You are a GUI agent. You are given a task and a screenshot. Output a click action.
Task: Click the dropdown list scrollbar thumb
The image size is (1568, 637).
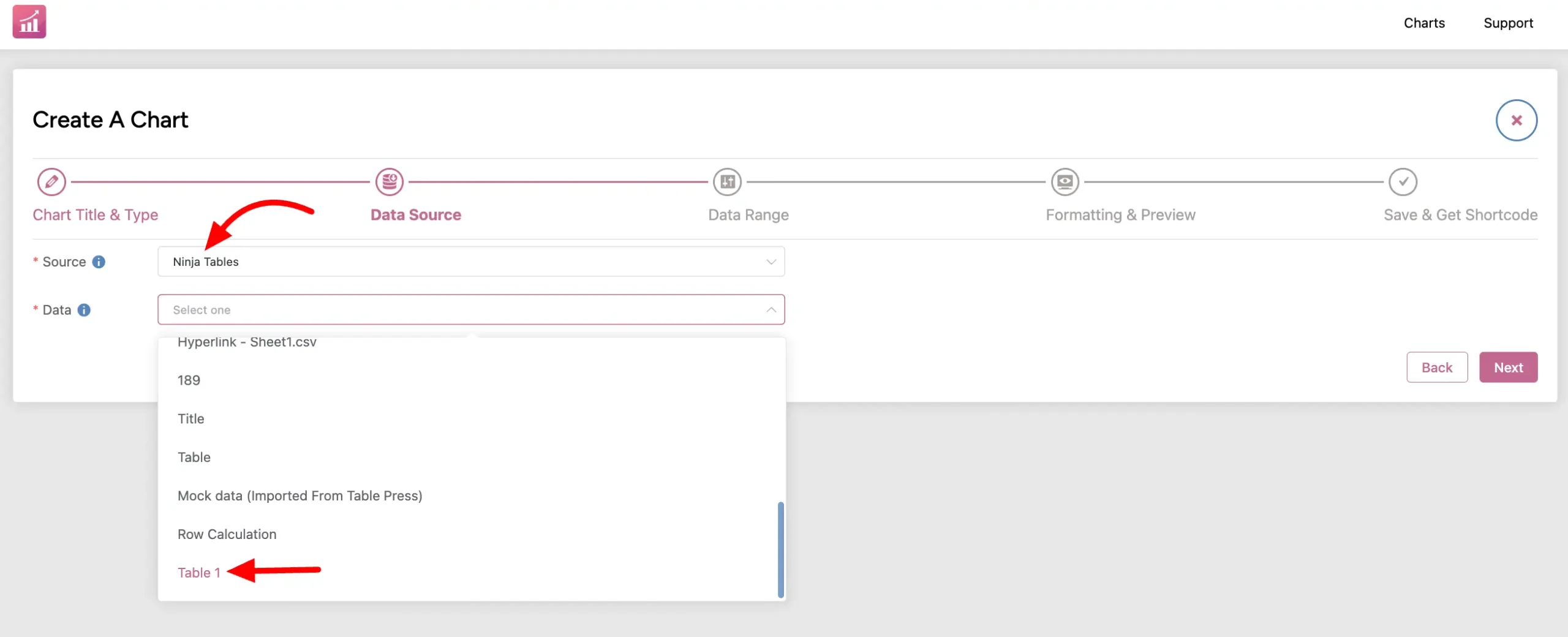tap(781, 549)
